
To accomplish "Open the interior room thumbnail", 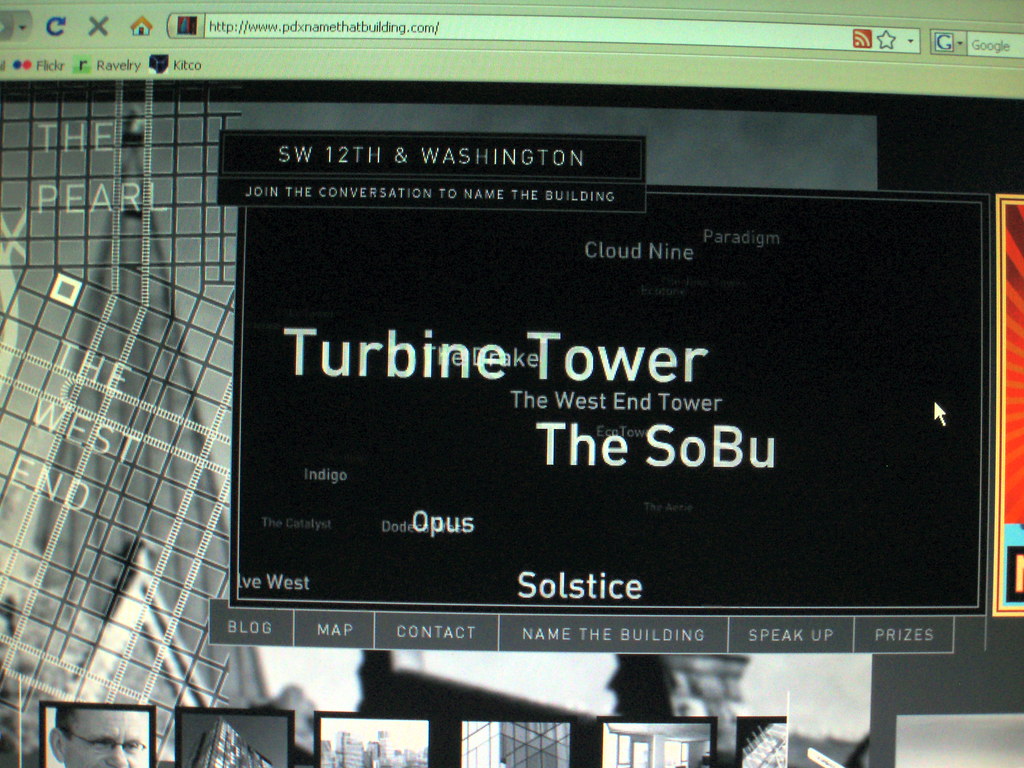I will click(656, 744).
